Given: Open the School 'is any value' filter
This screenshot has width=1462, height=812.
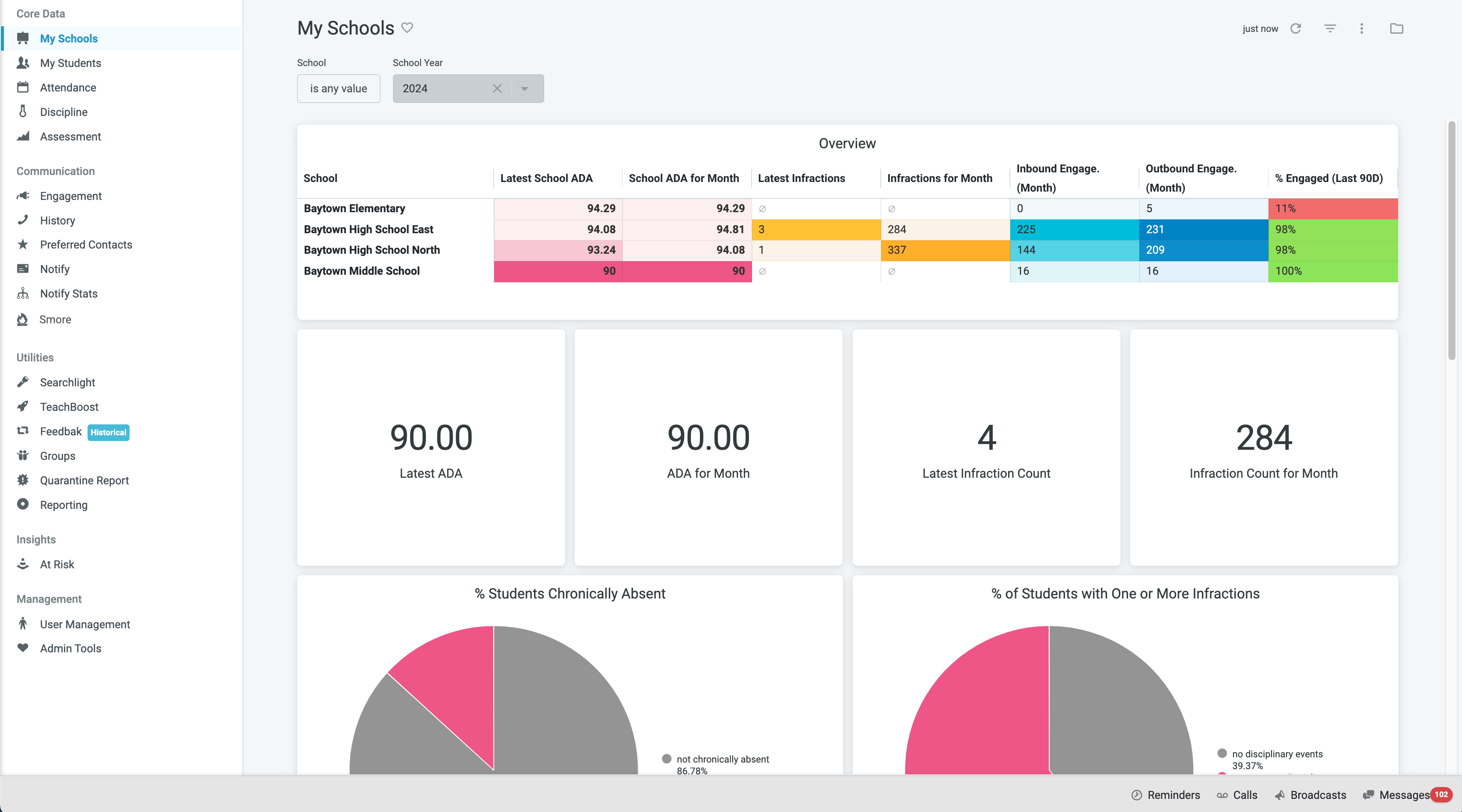Looking at the screenshot, I should click(x=338, y=88).
